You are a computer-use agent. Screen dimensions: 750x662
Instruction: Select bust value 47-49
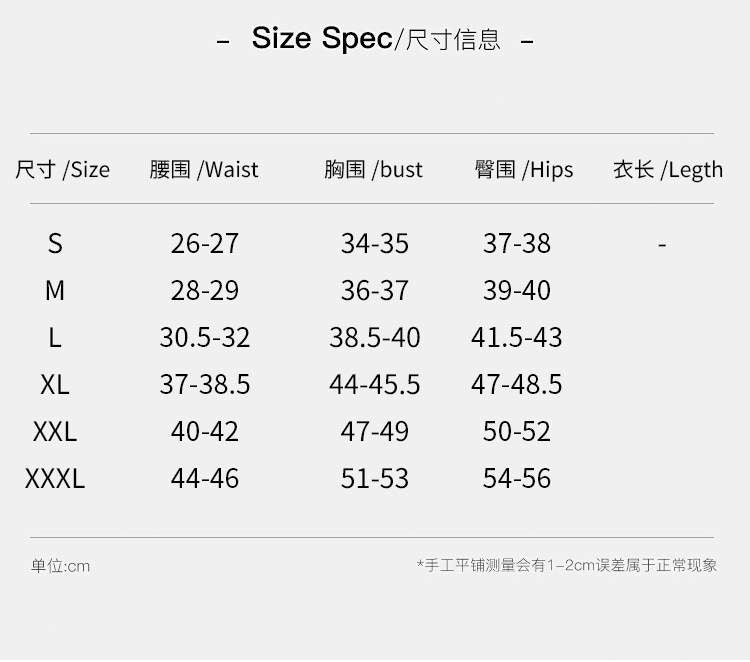click(x=375, y=431)
